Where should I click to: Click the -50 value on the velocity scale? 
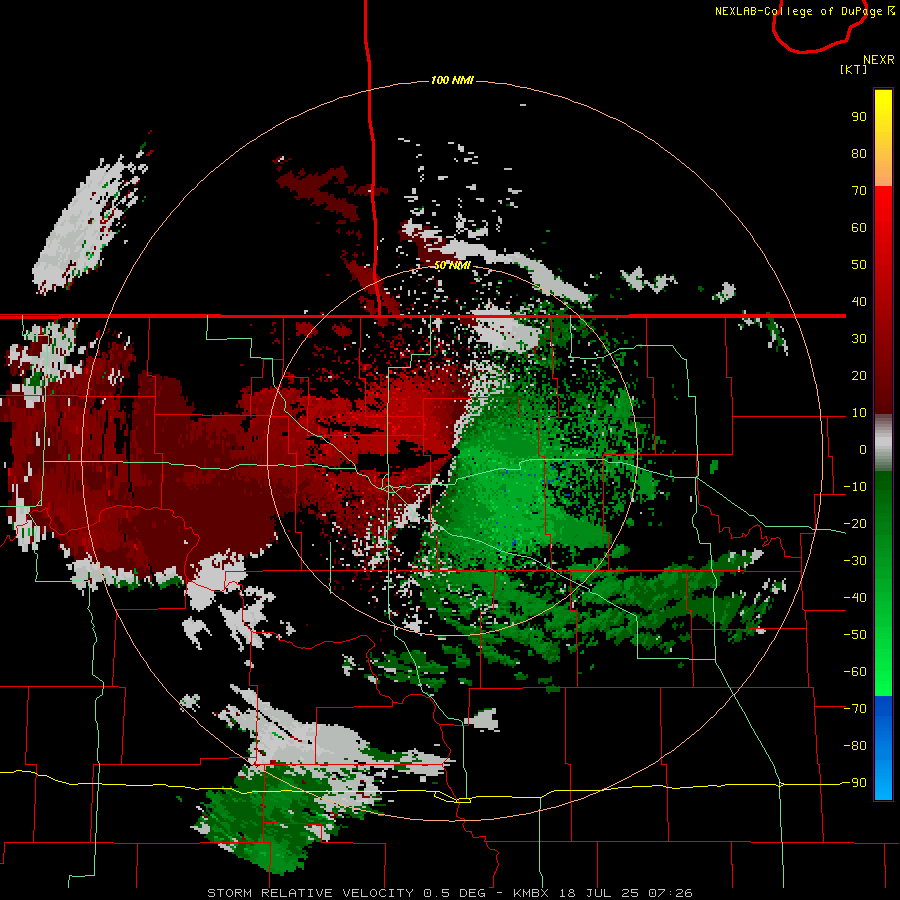855,635
